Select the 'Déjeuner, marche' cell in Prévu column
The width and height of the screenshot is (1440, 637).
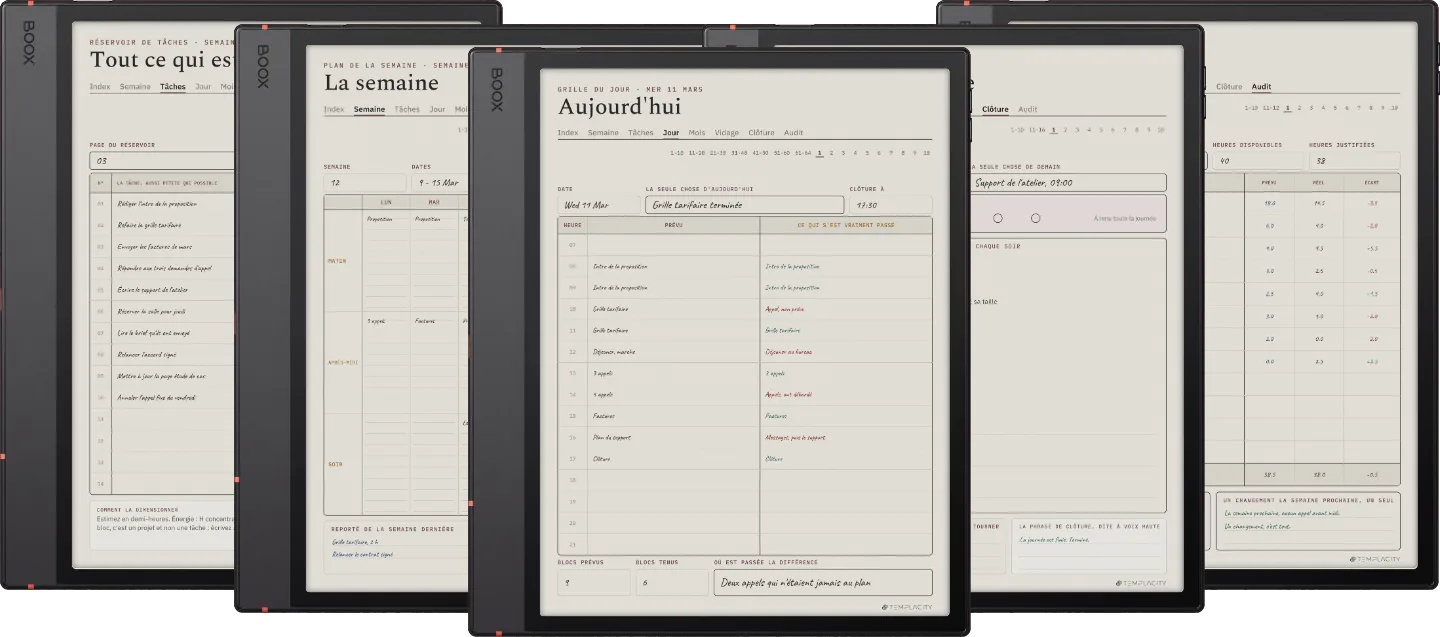(674, 351)
